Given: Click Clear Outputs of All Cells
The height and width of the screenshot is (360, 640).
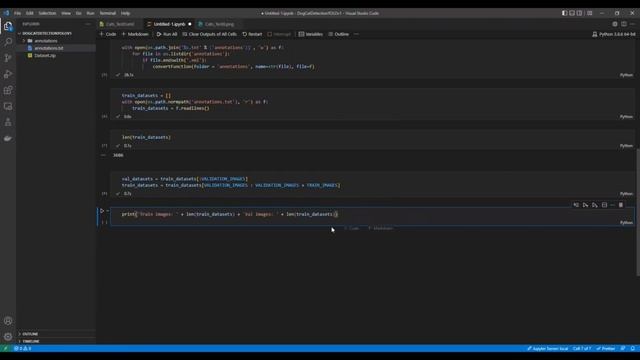Looking at the screenshot, I should pos(209,34).
